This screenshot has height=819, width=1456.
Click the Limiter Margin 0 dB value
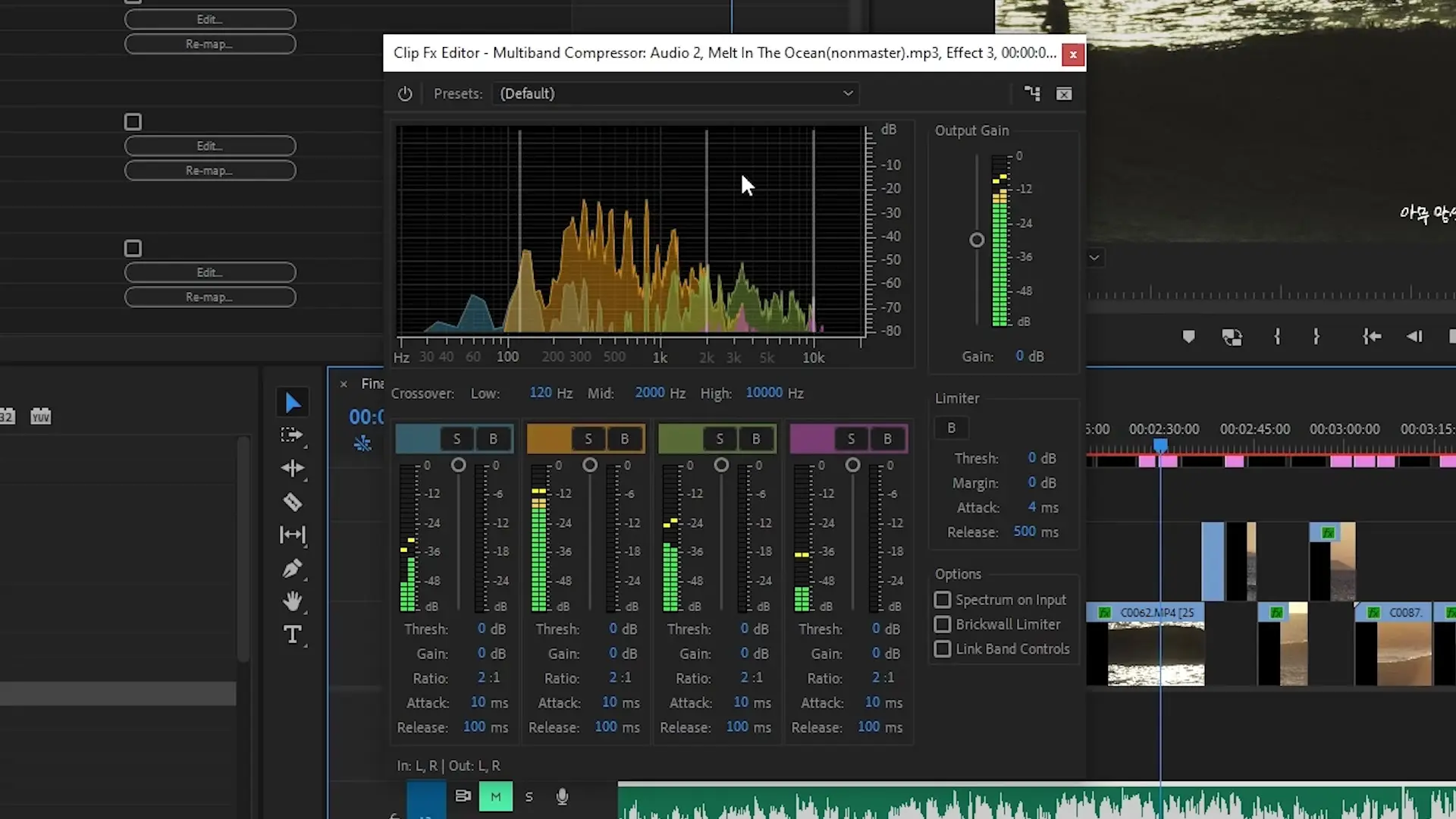coord(1031,482)
